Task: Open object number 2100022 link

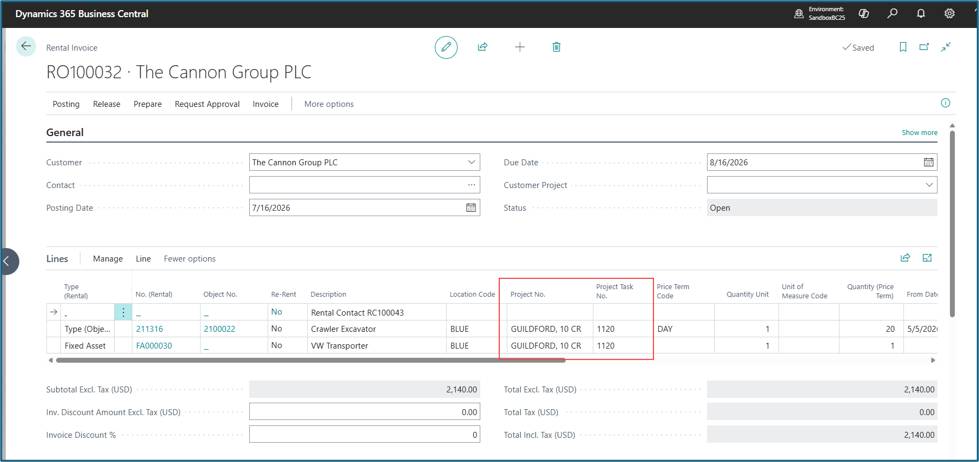Action: (x=219, y=328)
